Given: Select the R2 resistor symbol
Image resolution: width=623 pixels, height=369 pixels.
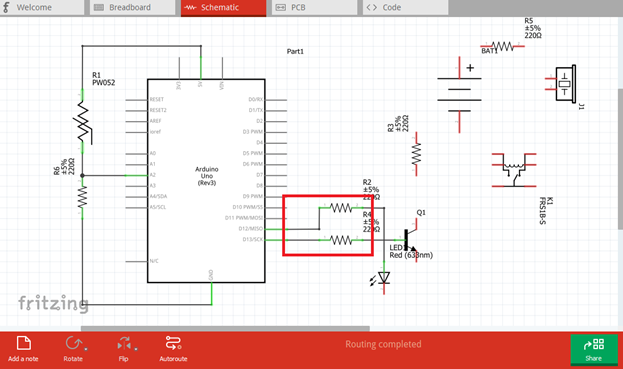Looking at the screenshot, I should pos(341,207).
